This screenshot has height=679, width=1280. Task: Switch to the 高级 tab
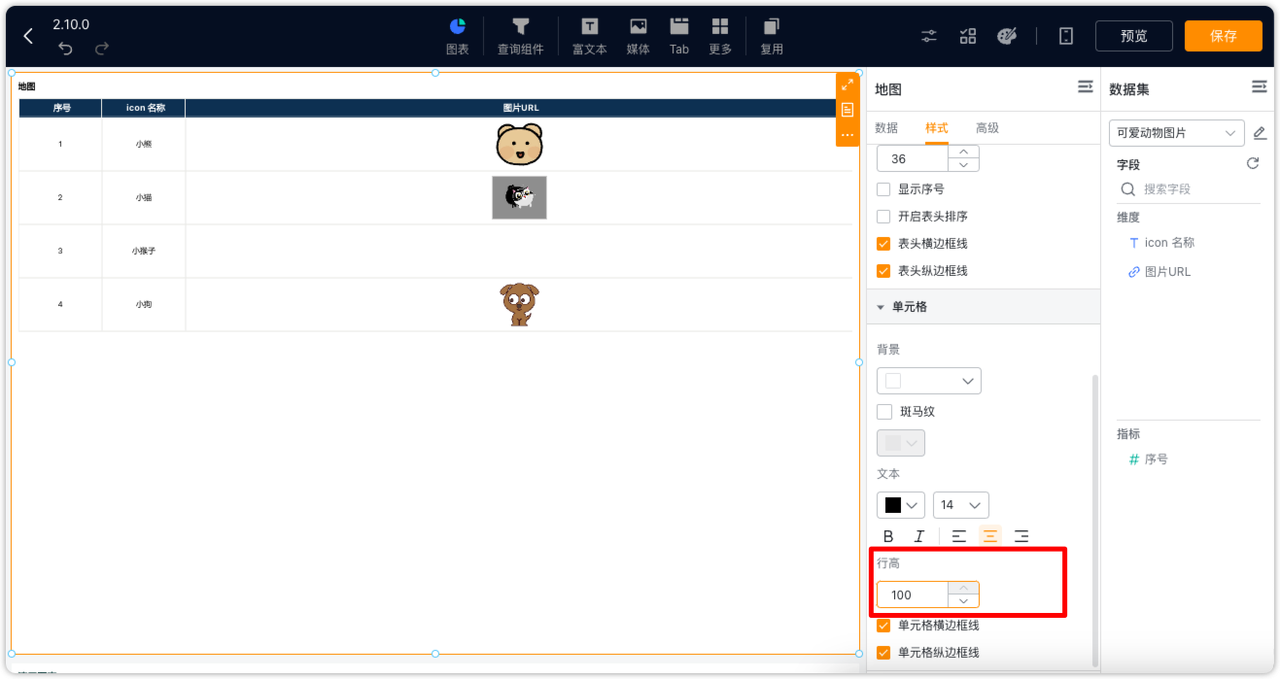[987, 128]
